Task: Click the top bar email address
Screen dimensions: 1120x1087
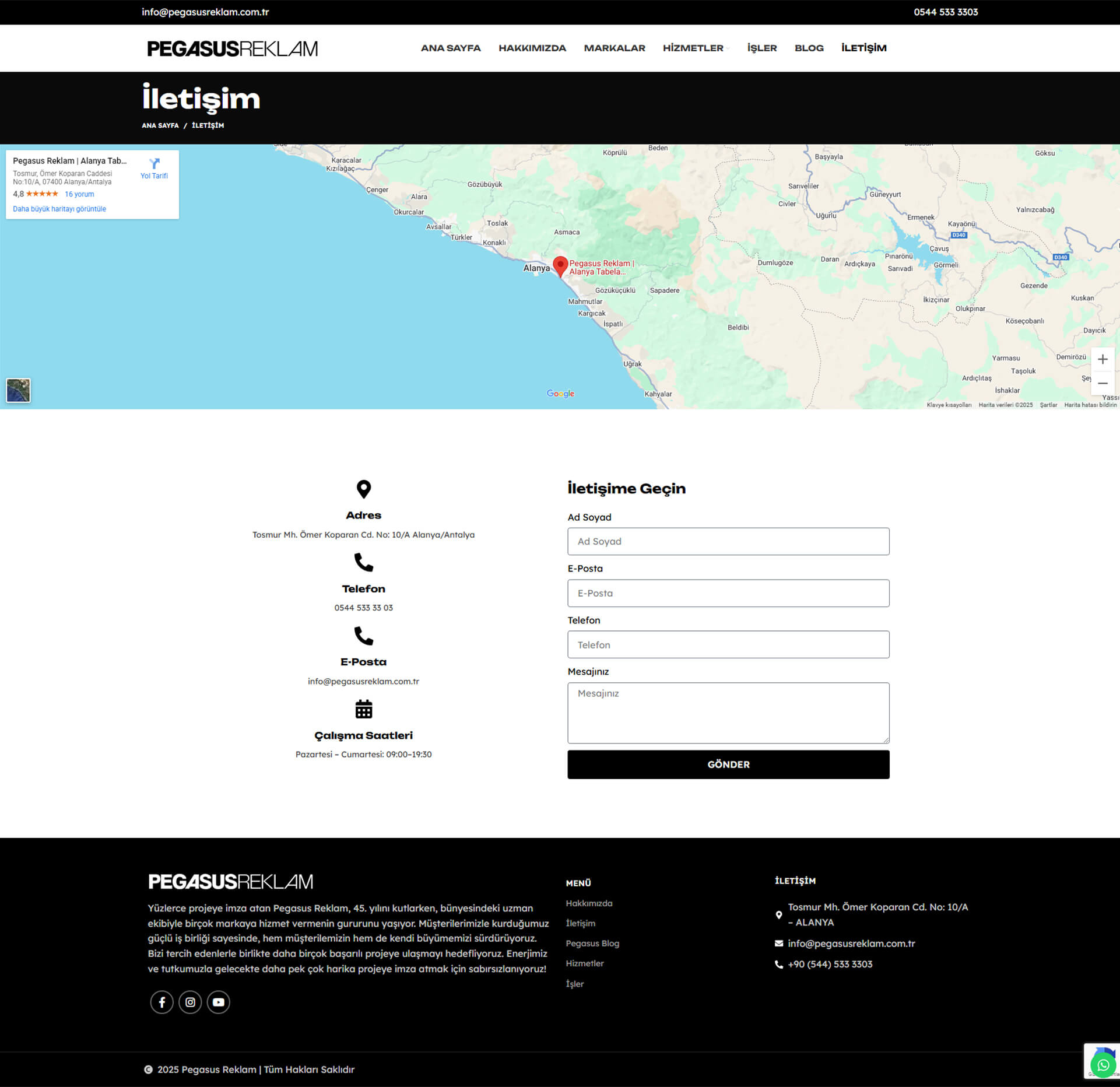Action: (x=205, y=12)
